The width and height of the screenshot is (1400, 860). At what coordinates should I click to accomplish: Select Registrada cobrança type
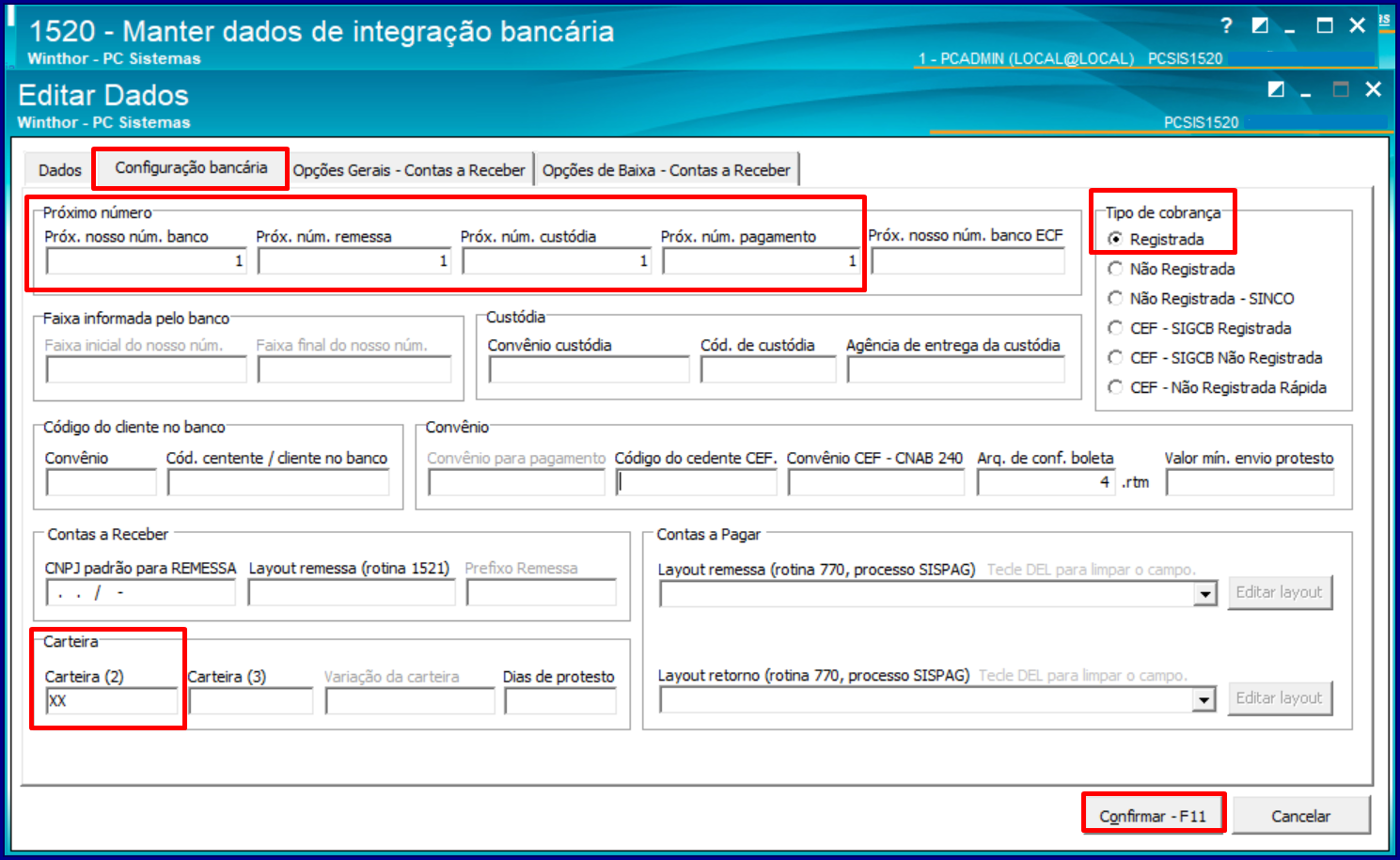[1156, 239]
